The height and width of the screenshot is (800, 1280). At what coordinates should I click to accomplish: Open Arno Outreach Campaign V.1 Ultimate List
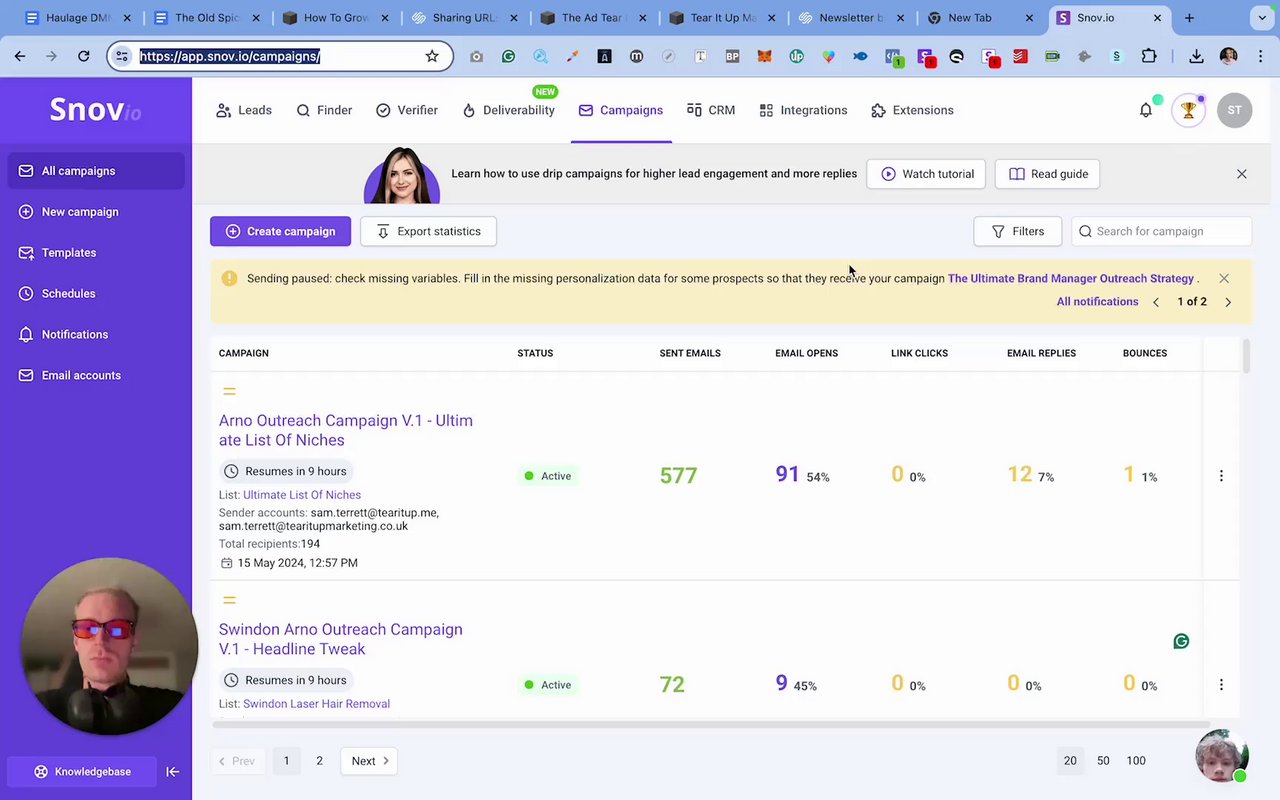tap(346, 430)
